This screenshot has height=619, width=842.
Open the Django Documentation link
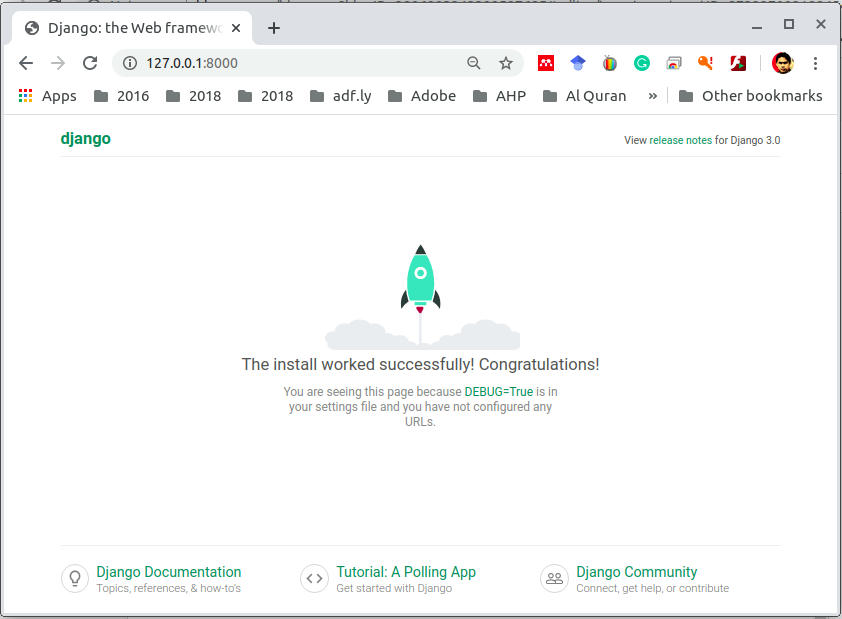pyautogui.click(x=169, y=572)
